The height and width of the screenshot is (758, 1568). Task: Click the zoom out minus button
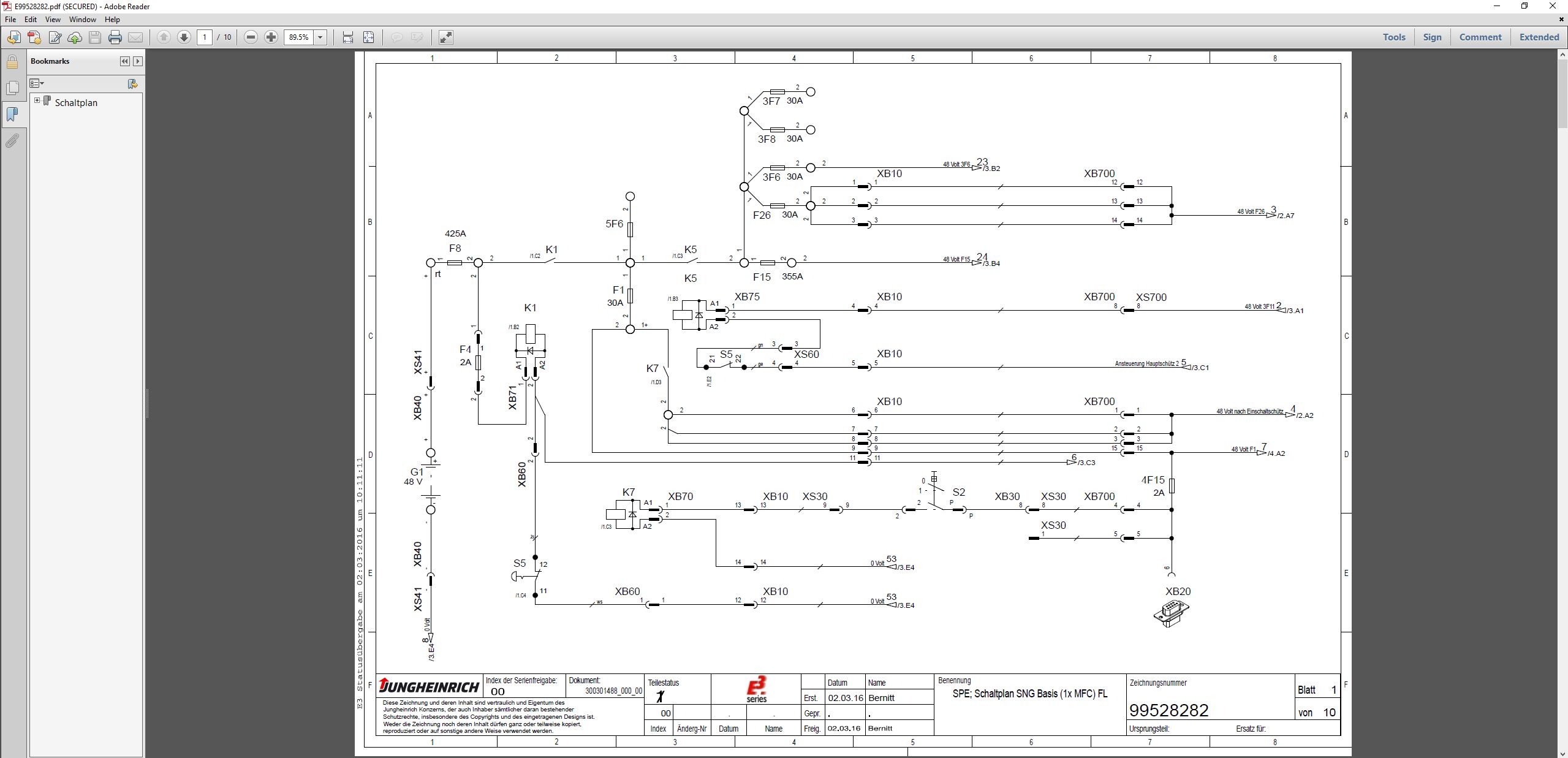(251, 37)
